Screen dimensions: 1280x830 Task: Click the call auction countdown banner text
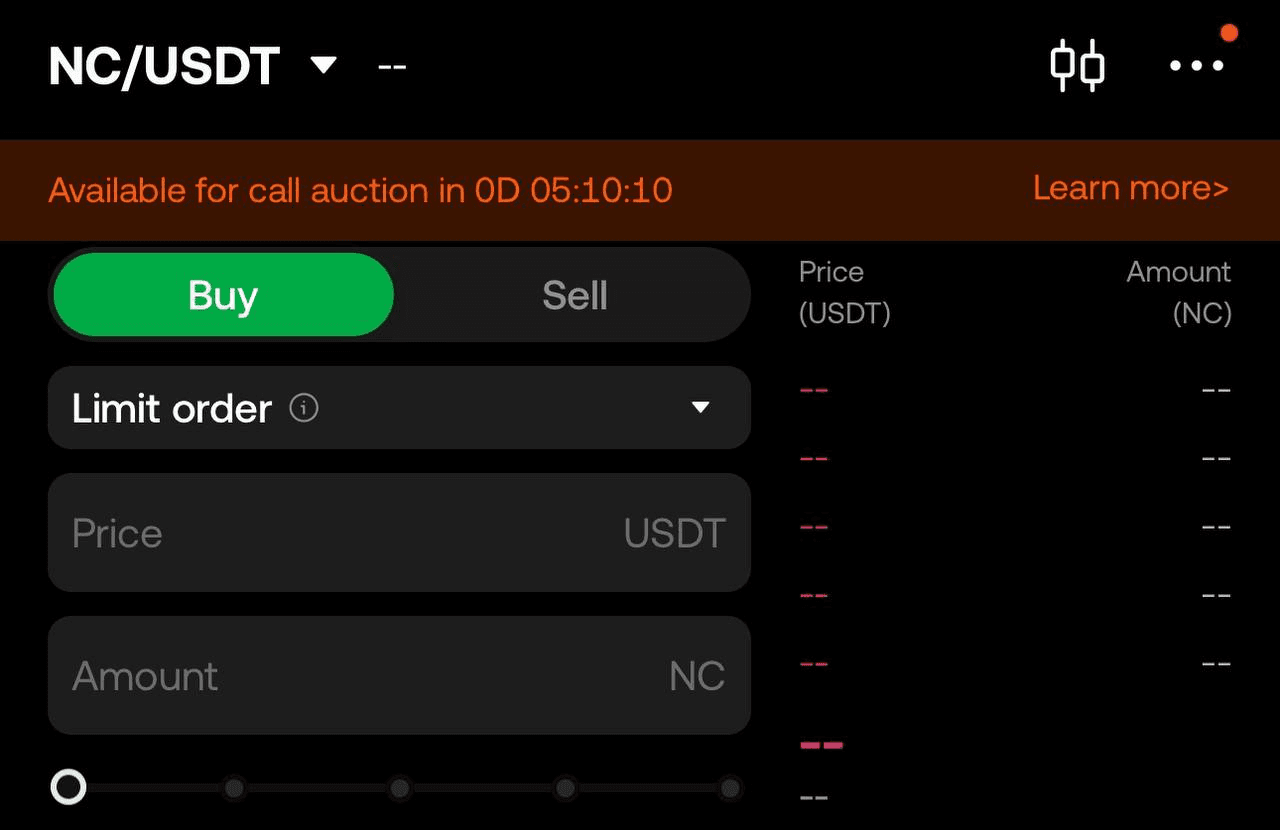(x=360, y=190)
